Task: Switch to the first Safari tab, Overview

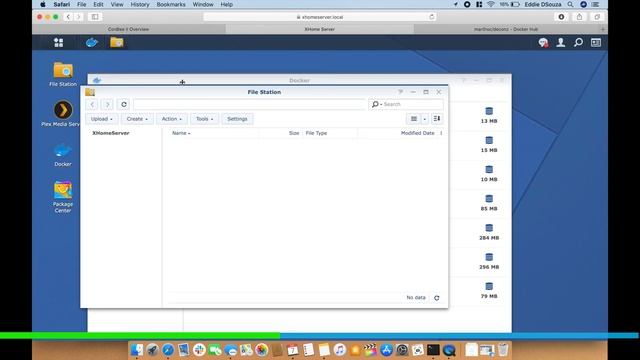Action: [x=129, y=29]
